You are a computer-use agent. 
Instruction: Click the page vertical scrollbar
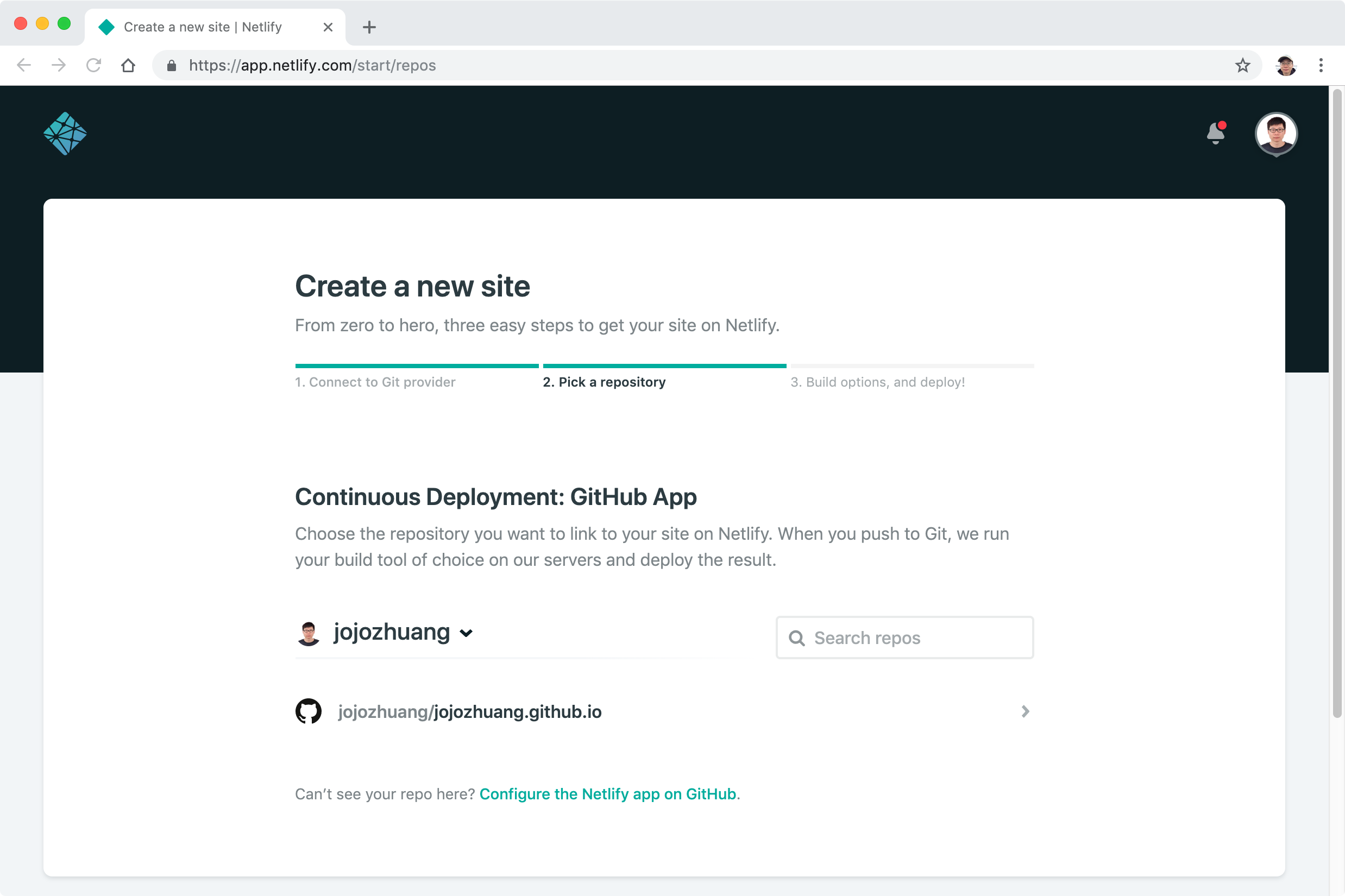click(x=1336, y=403)
